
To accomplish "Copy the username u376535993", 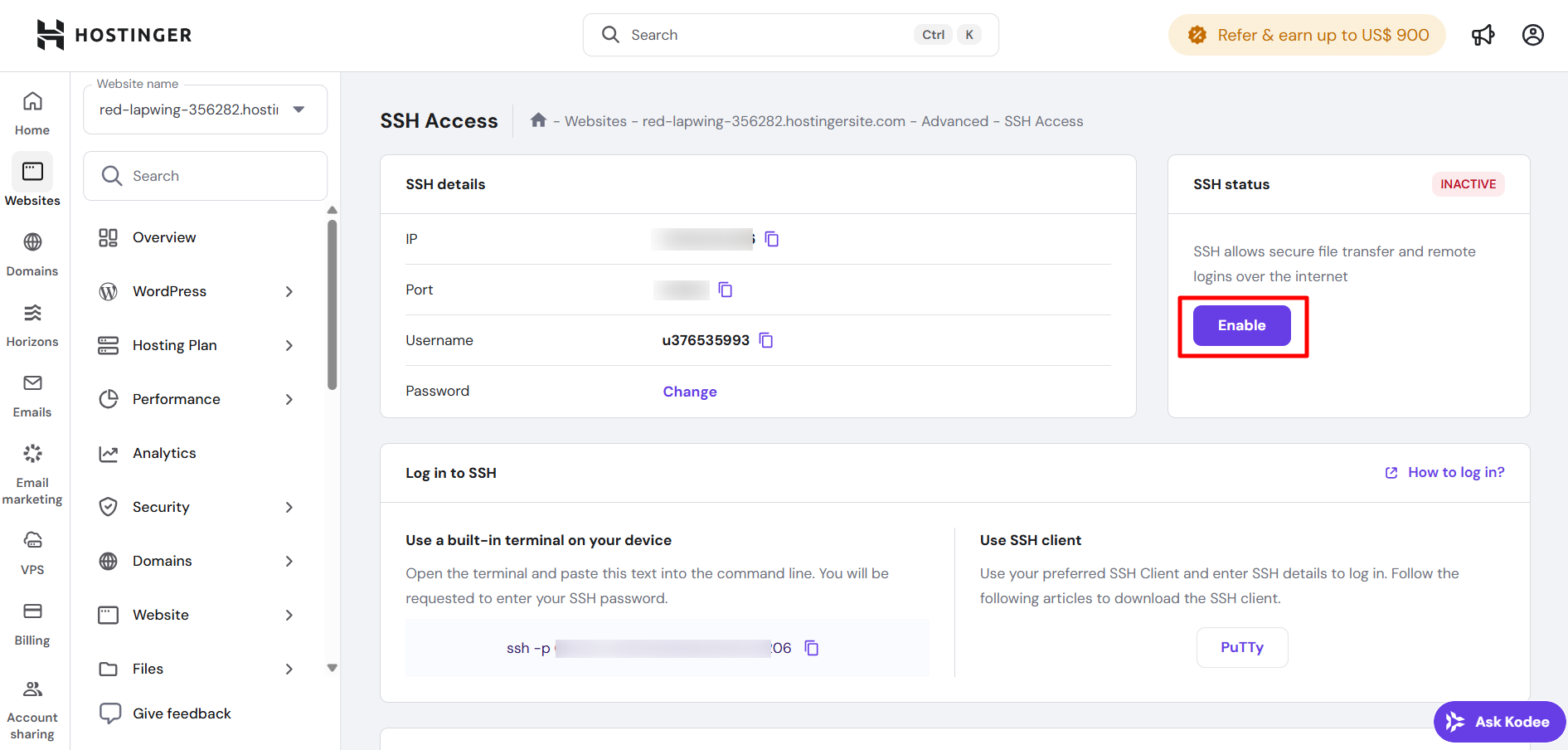I will (x=766, y=340).
